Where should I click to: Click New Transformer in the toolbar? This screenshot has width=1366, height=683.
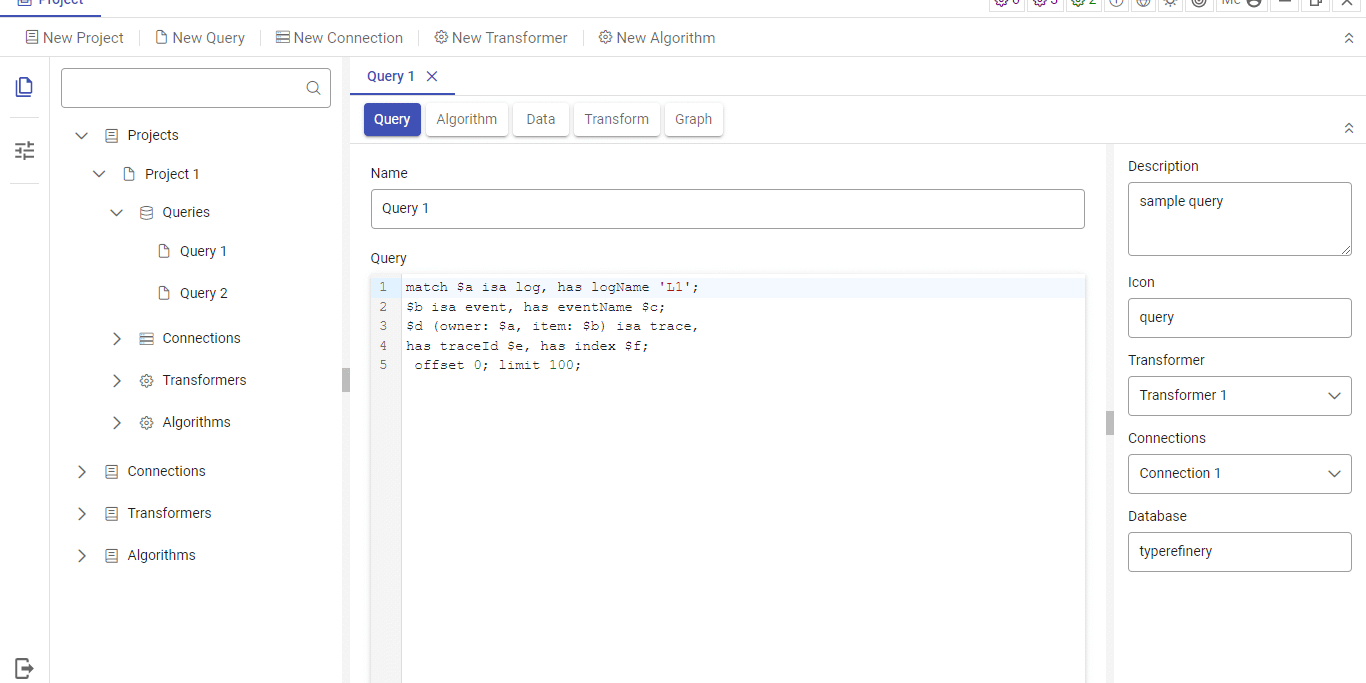coord(500,38)
